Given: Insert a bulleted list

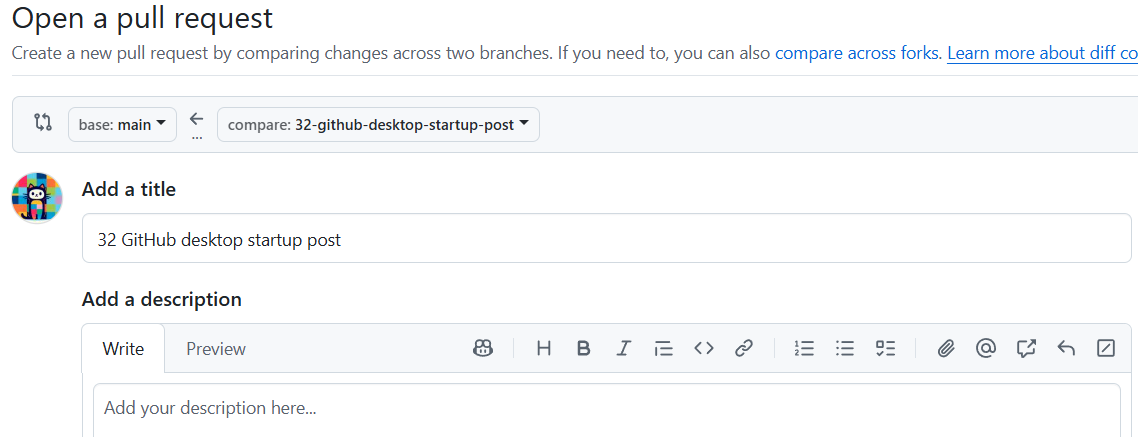Looking at the screenshot, I should click(x=845, y=349).
